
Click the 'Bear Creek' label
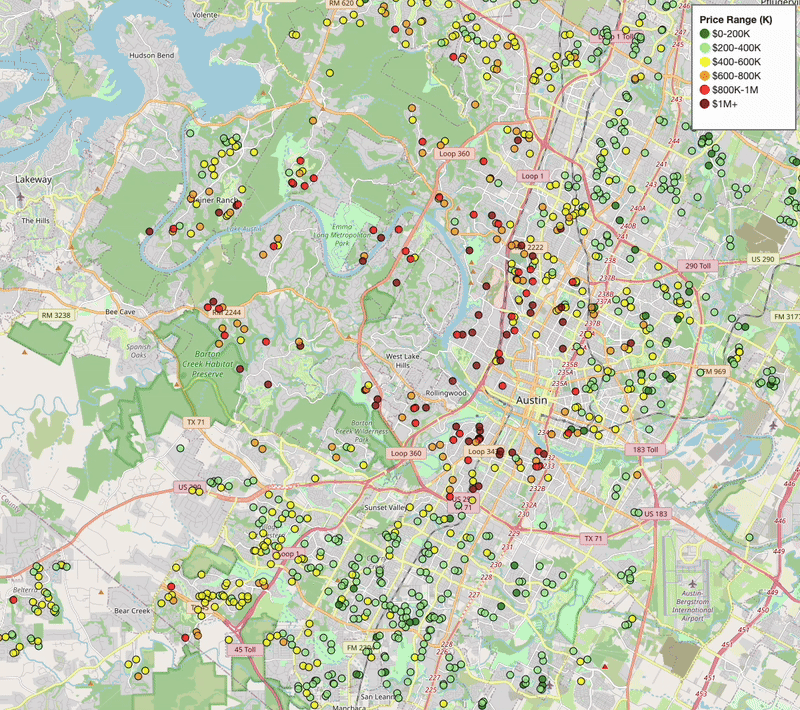tap(132, 611)
